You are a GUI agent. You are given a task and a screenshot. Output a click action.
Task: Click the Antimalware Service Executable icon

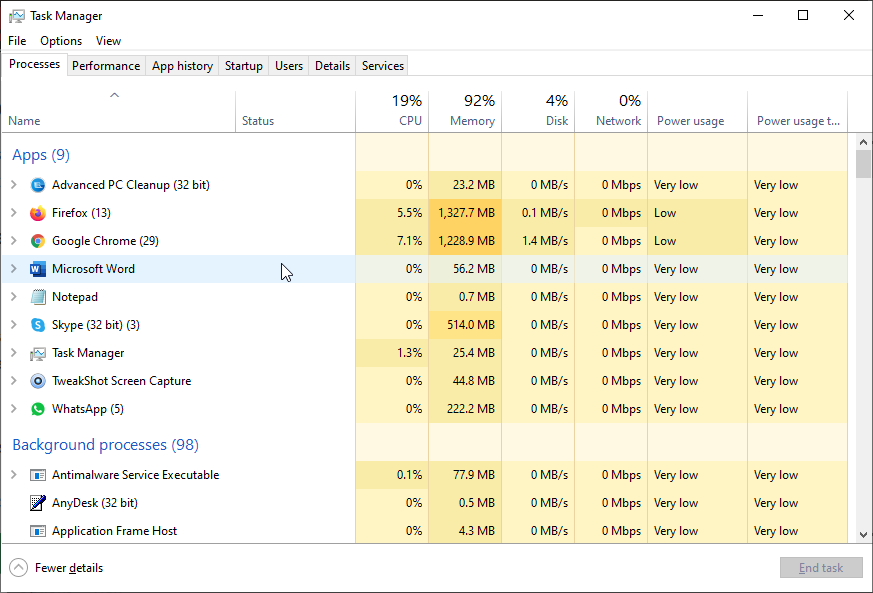pos(38,475)
